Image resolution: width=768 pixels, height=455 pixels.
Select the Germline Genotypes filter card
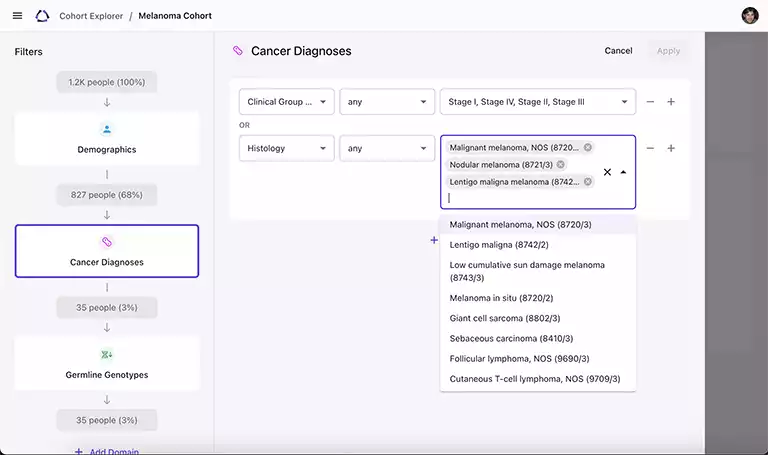click(x=107, y=364)
